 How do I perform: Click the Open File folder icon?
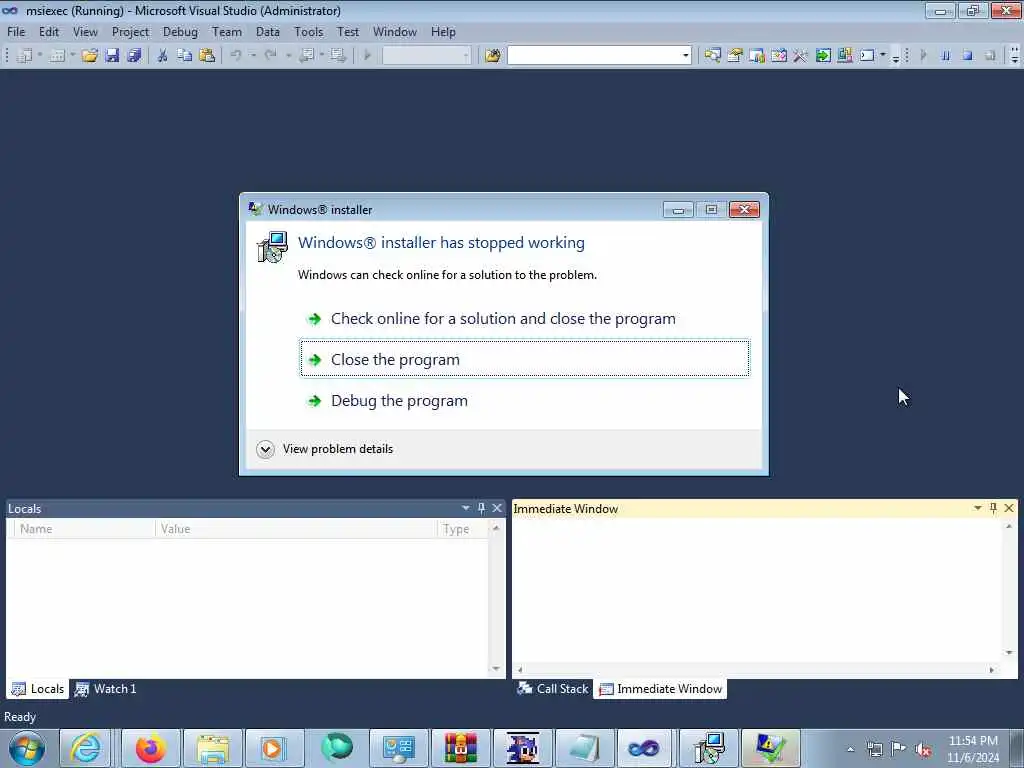click(x=89, y=56)
